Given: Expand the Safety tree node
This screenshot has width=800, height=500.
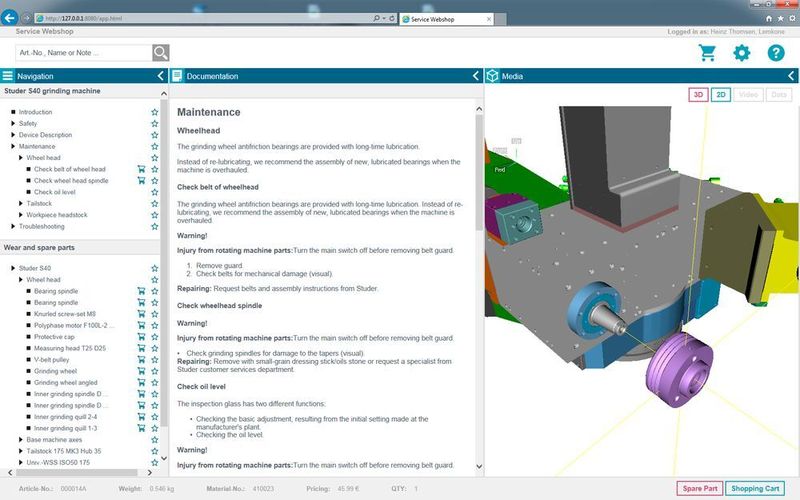Looking at the screenshot, I should 13,124.
